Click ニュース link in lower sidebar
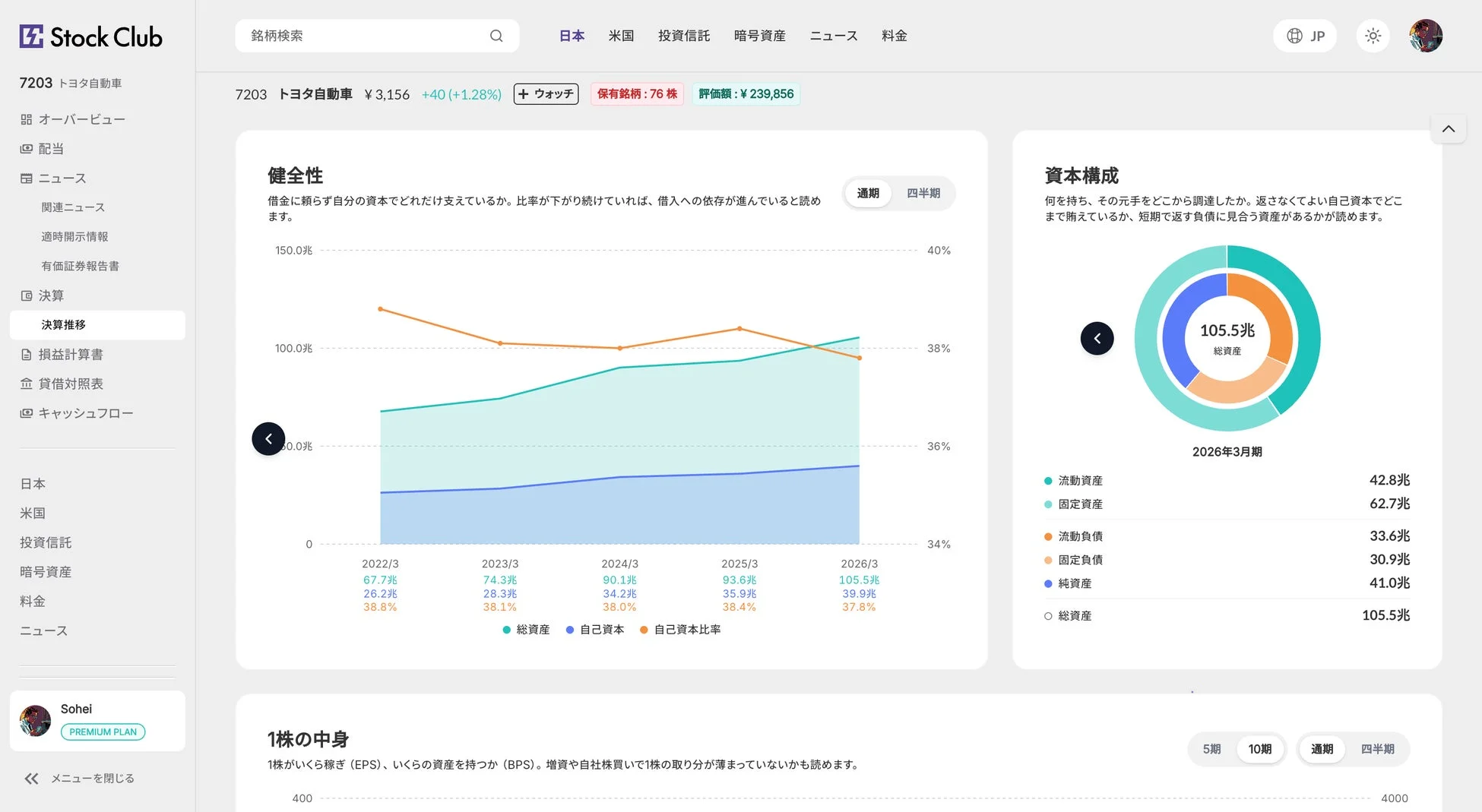 pos(44,631)
